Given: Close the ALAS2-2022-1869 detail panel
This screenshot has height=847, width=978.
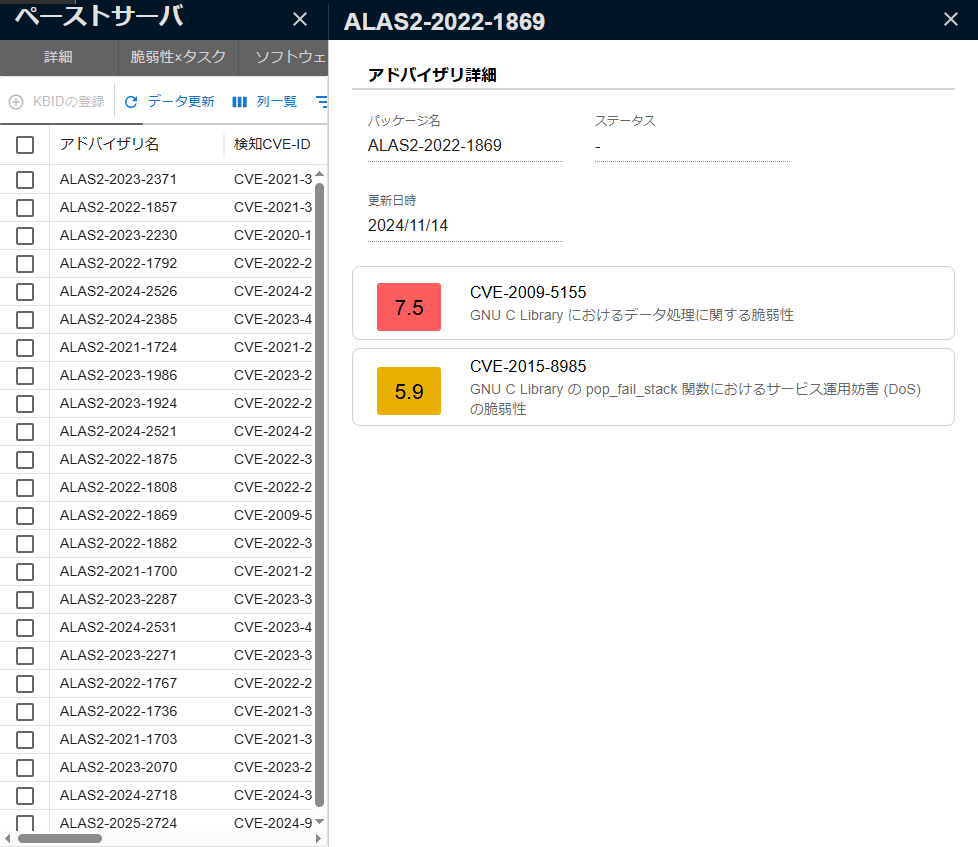Looking at the screenshot, I should [951, 19].
